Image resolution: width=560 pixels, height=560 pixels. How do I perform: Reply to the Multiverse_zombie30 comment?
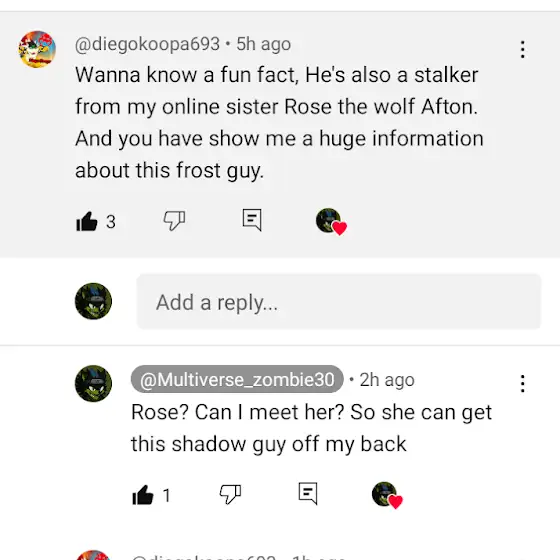(308, 494)
